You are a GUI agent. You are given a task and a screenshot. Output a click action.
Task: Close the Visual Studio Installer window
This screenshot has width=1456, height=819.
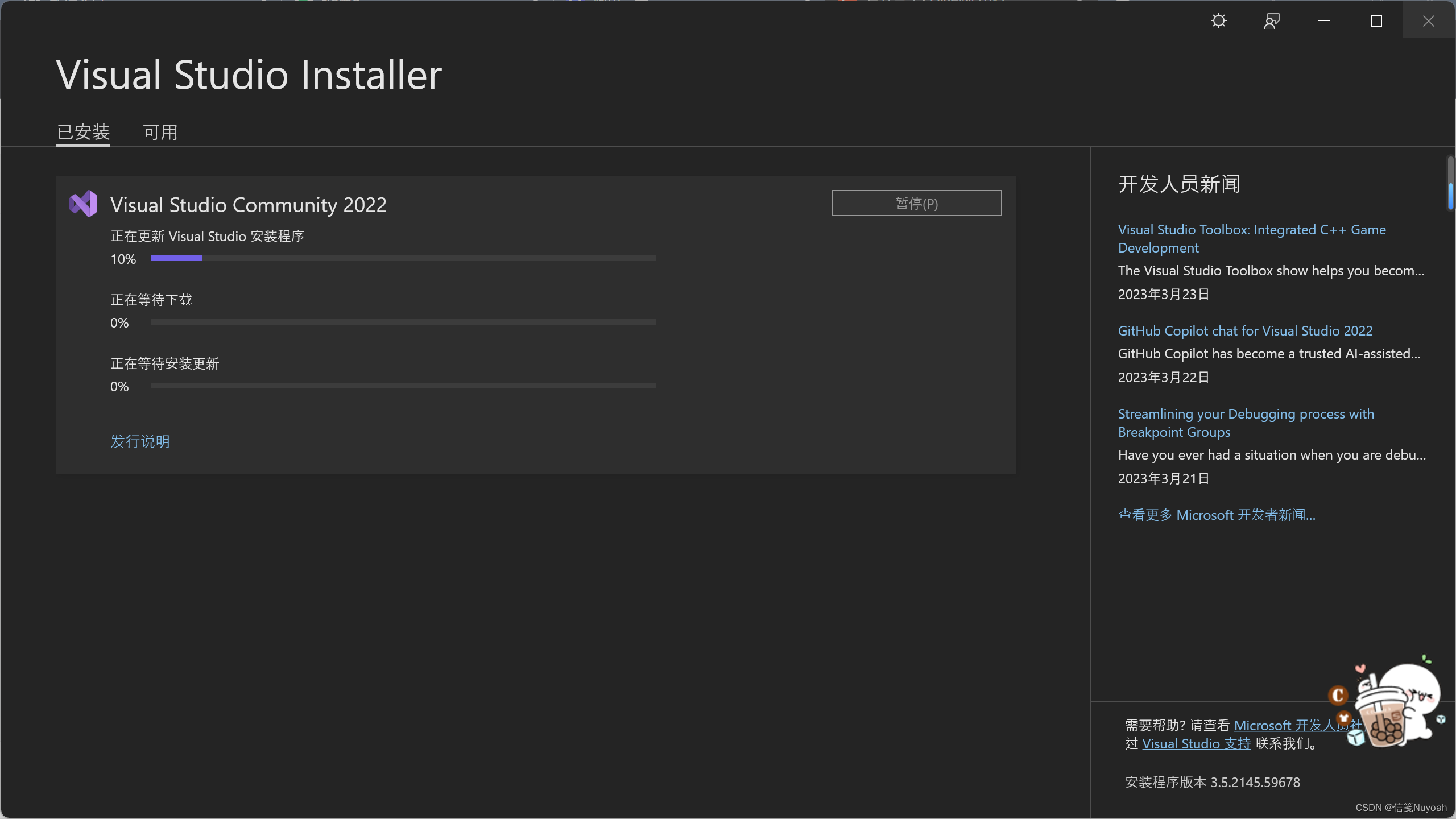1429,22
